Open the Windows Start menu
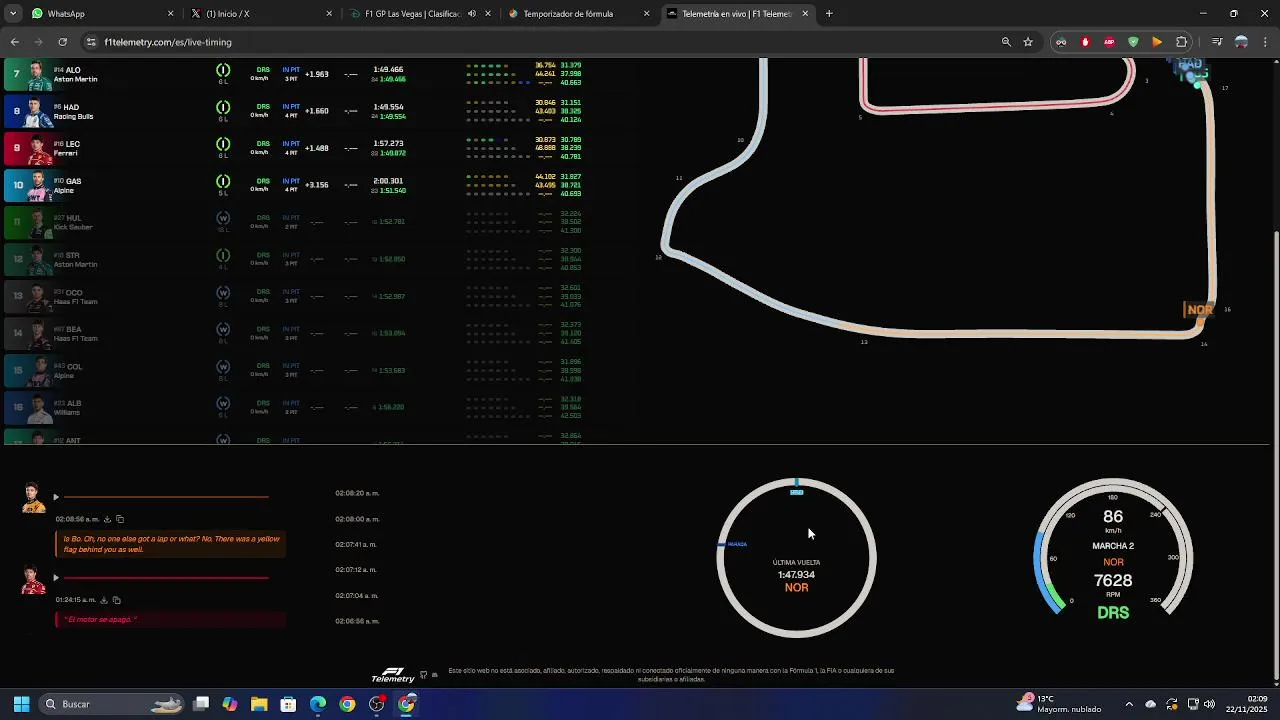The image size is (1280, 720). (21, 704)
